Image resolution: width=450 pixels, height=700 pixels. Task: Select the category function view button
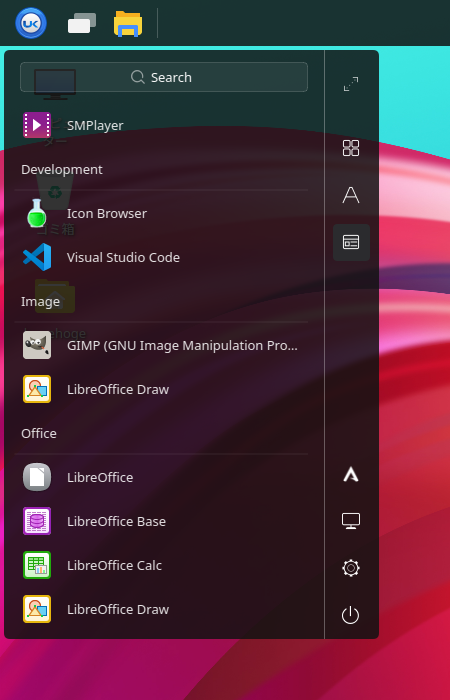coord(351,242)
